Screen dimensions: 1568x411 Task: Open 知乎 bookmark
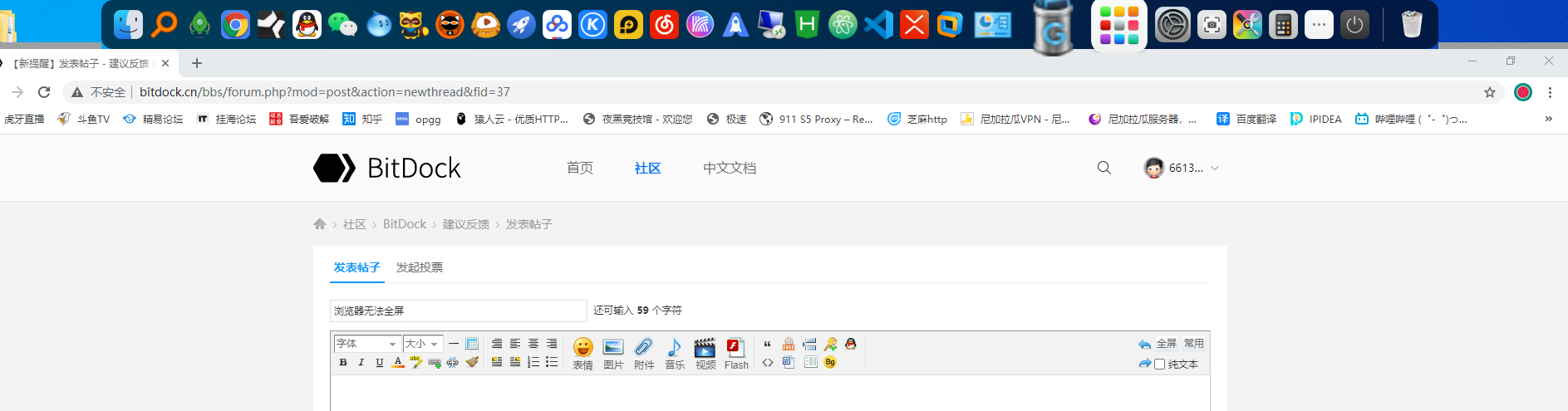(362, 119)
